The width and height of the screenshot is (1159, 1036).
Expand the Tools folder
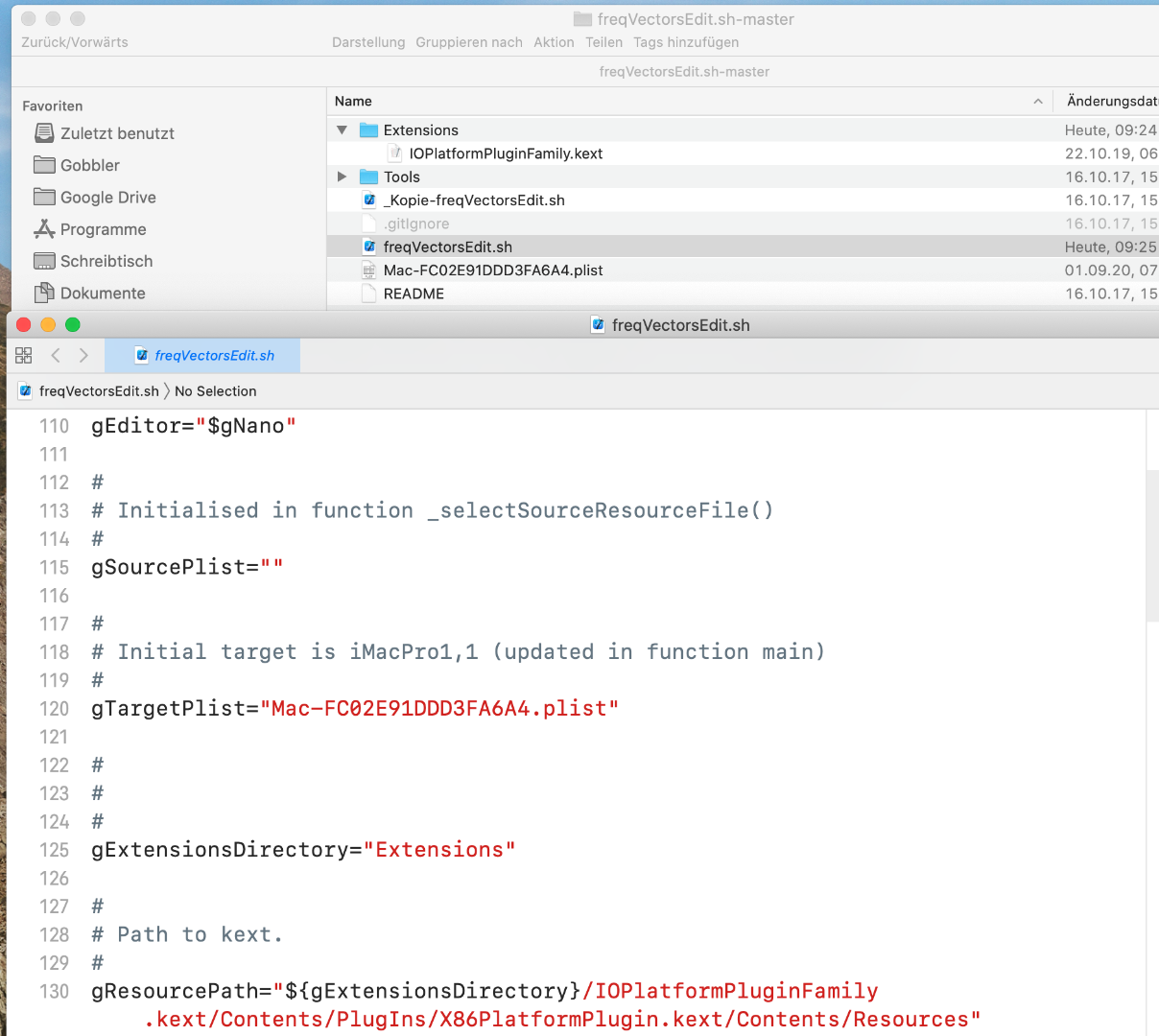343,177
